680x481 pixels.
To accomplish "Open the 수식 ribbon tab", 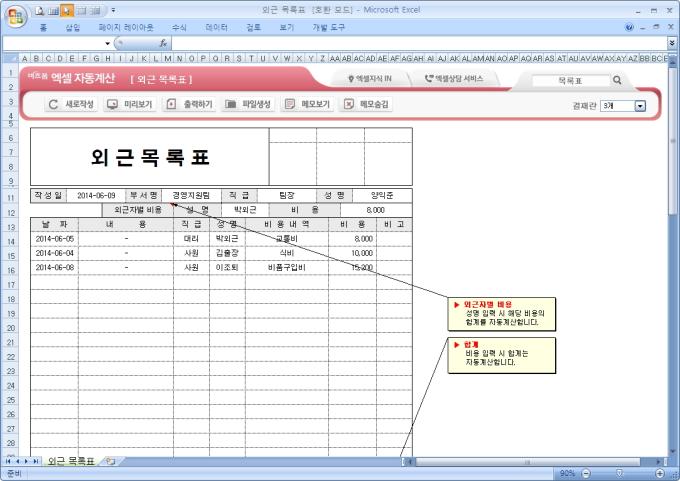I will click(x=179, y=27).
